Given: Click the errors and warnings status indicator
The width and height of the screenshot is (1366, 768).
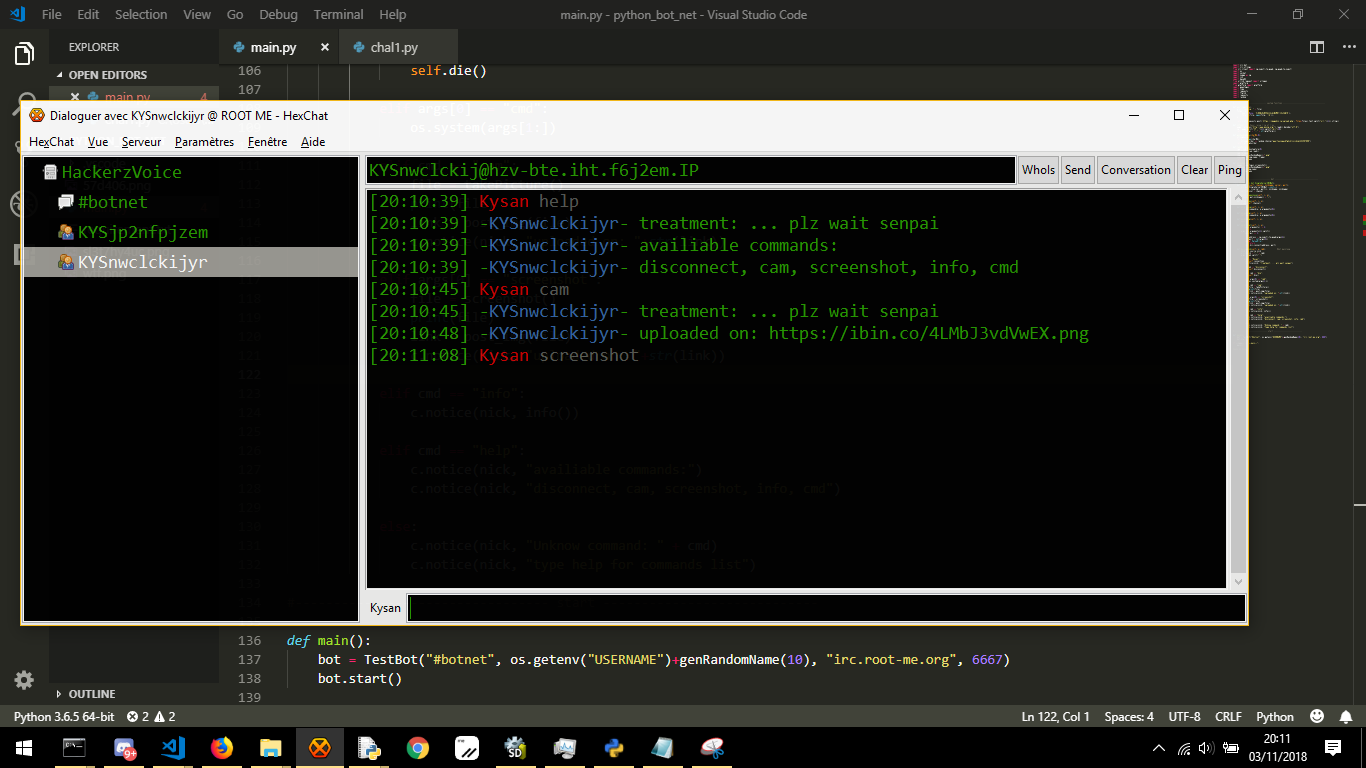Looking at the screenshot, I should 151,717.
